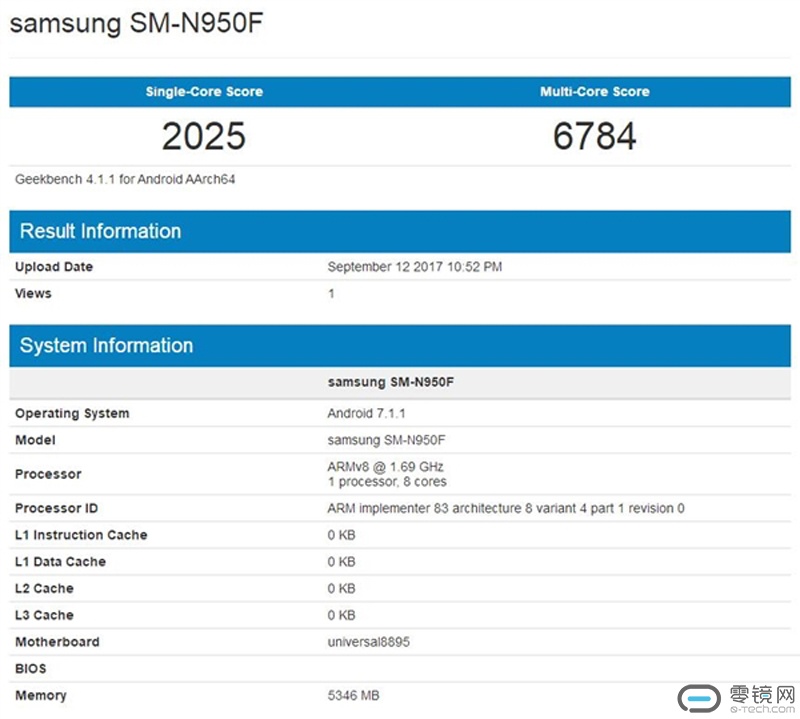Image resolution: width=800 pixels, height=719 pixels.
Task: Select the Android 7.1.1 value
Action: tap(366, 413)
